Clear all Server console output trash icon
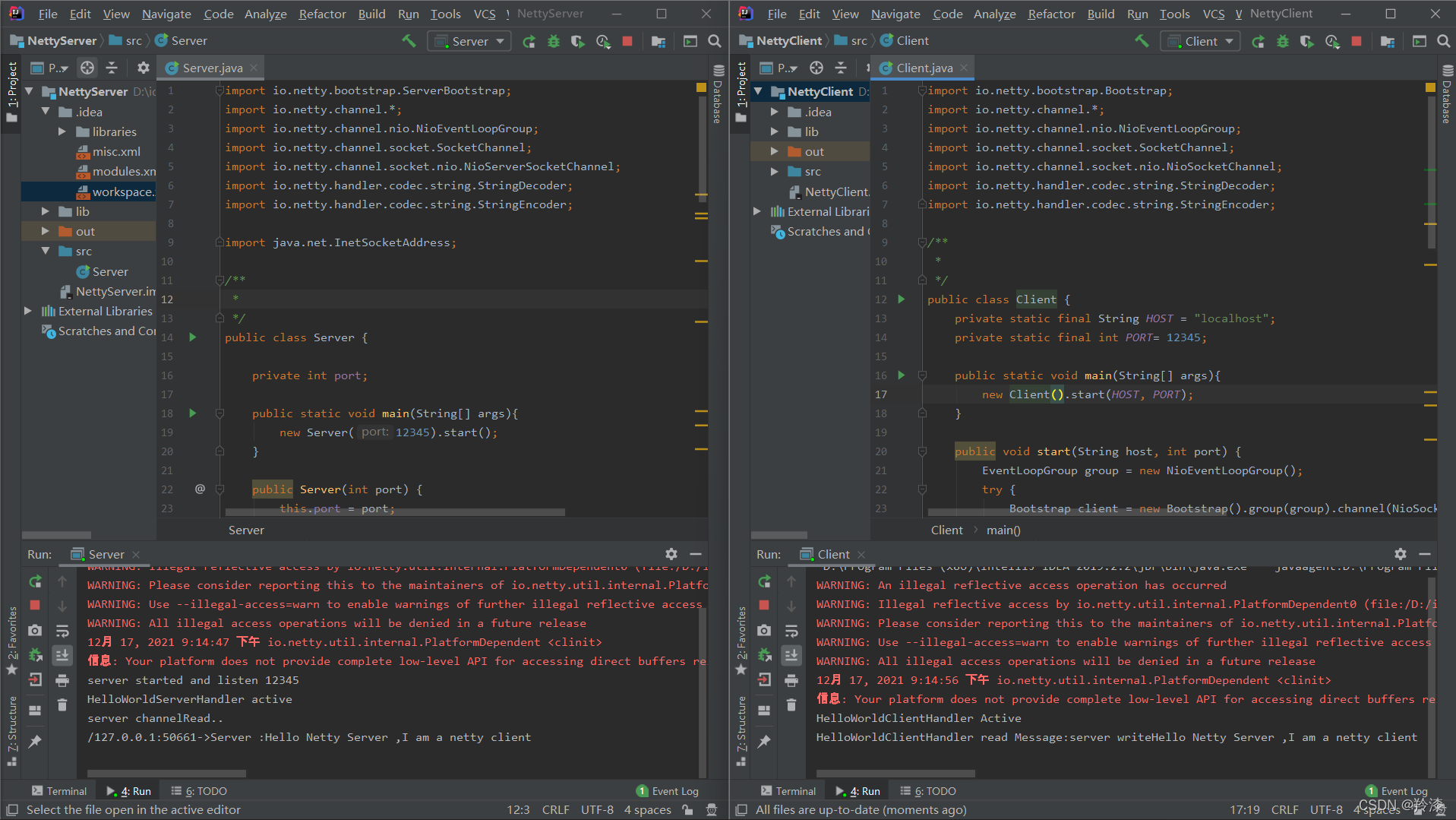This screenshot has height=820, width=1456. tap(62, 705)
